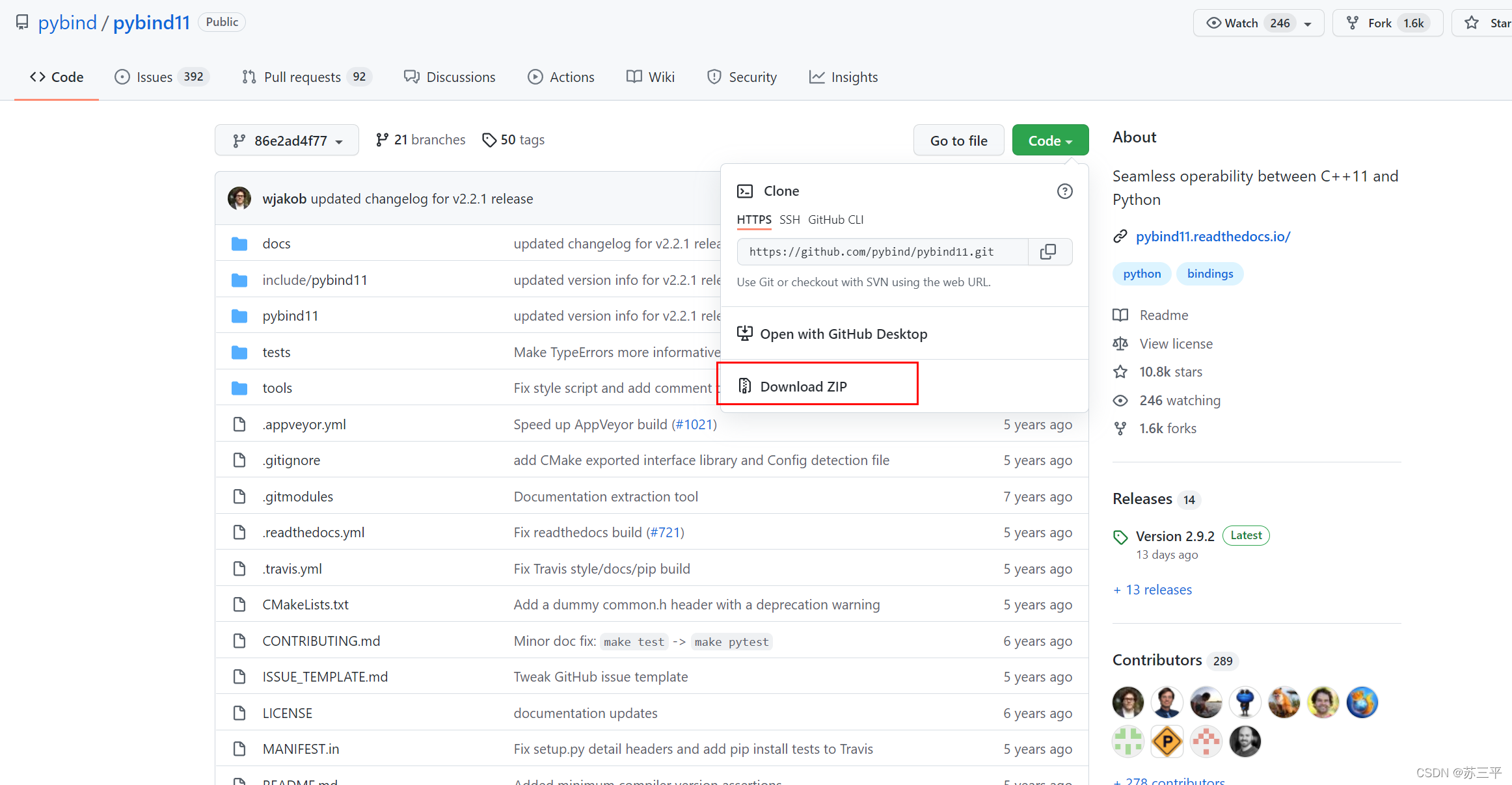The height and width of the screenshot is (785, 1512).
Task: Toggle the green Code dropdown button
Action: pyautogui.click(x=1049, y=140)
